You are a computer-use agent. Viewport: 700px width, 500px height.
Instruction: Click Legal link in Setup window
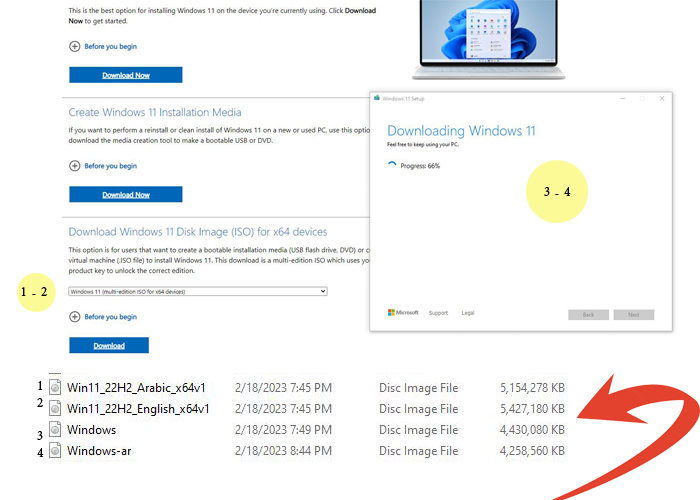pos(468,313)
